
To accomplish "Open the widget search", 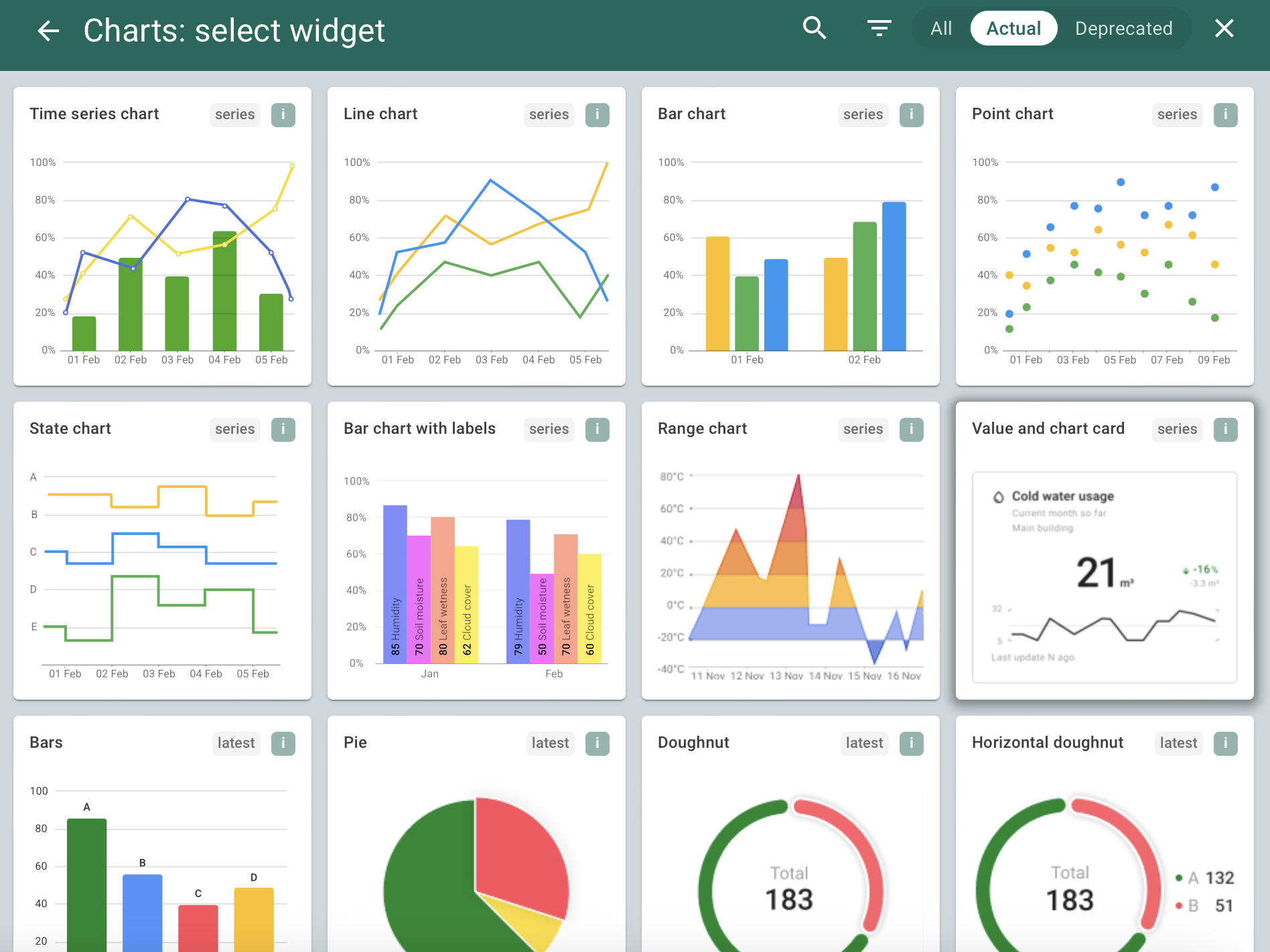I will coord(815,28).
